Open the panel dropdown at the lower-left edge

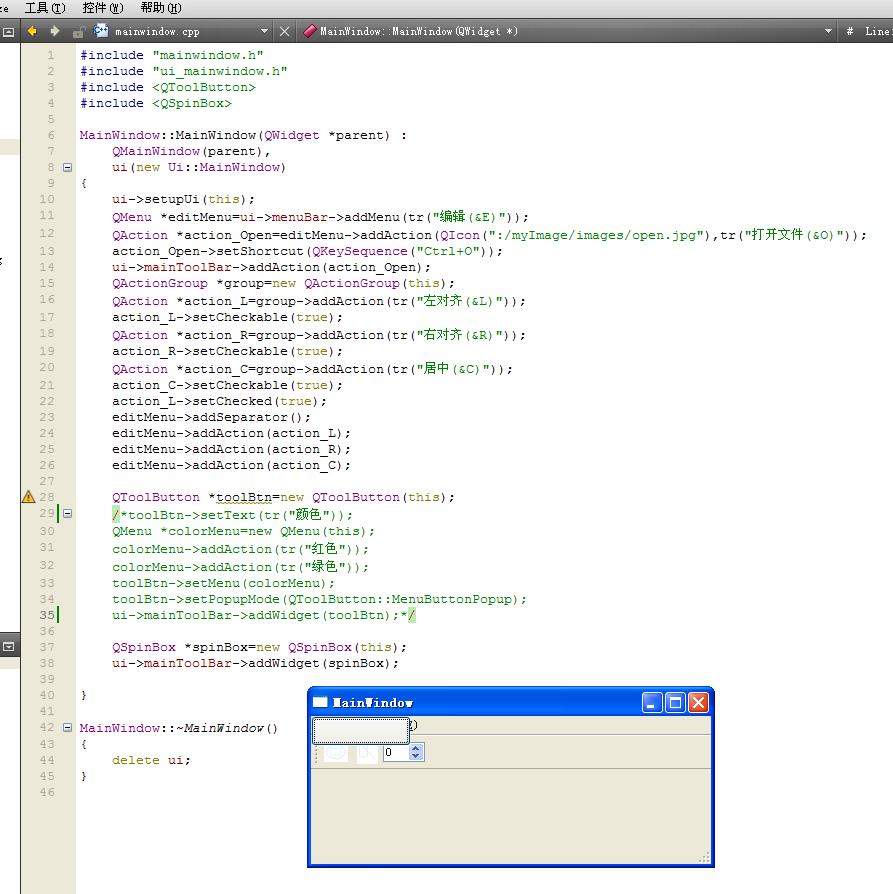9,647
